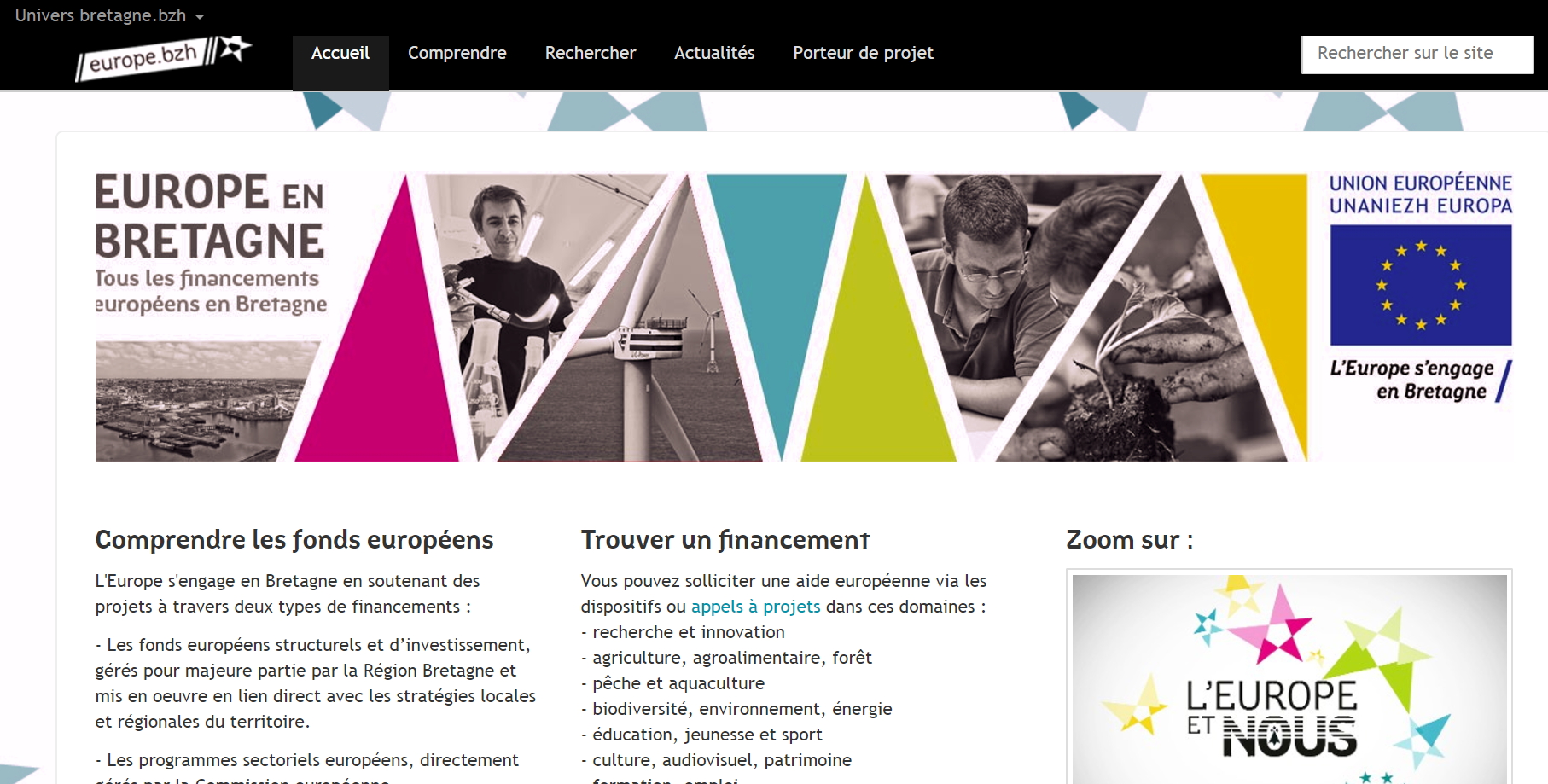Click the L'Europe s'engage en Bretagne logo
The height and width of the screenshot is (784, 1548).
tap(1421, 380)
